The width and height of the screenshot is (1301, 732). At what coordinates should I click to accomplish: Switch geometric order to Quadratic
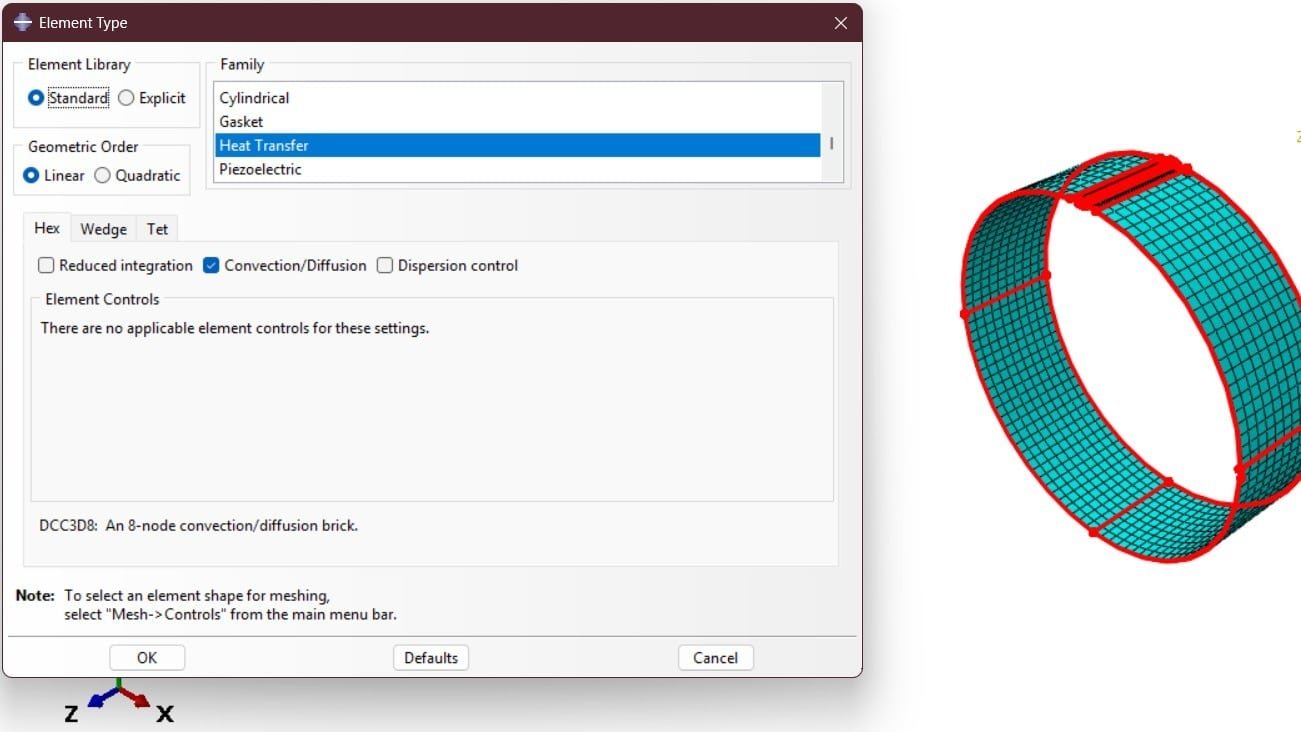tap(103, 175)
